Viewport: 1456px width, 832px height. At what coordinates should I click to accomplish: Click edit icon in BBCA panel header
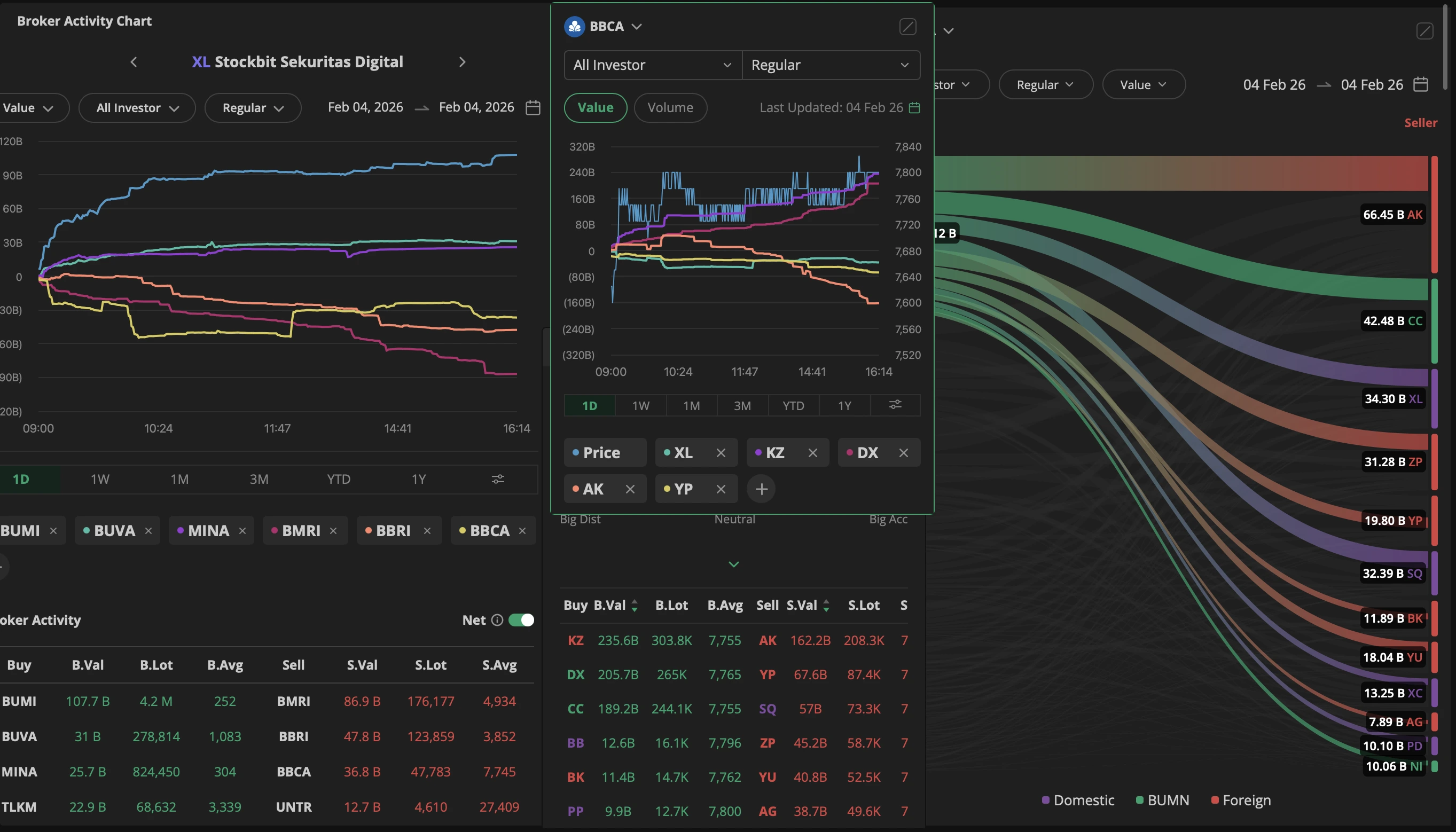pyautogui.click(x=907, y=27)
